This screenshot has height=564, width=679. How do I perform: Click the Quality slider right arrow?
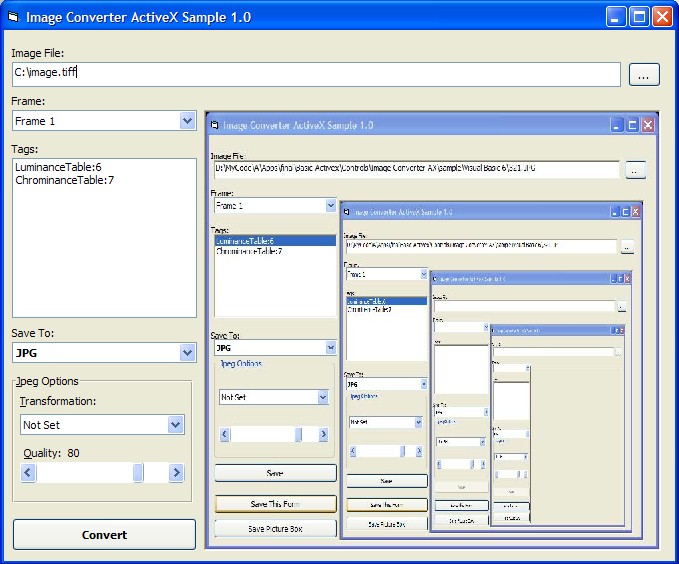(x=176, y=473)
